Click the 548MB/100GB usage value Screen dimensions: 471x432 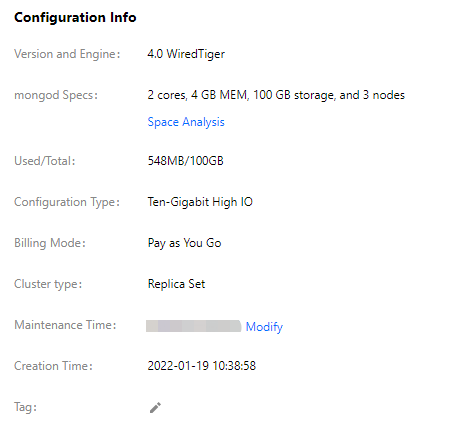click(185, 161)
